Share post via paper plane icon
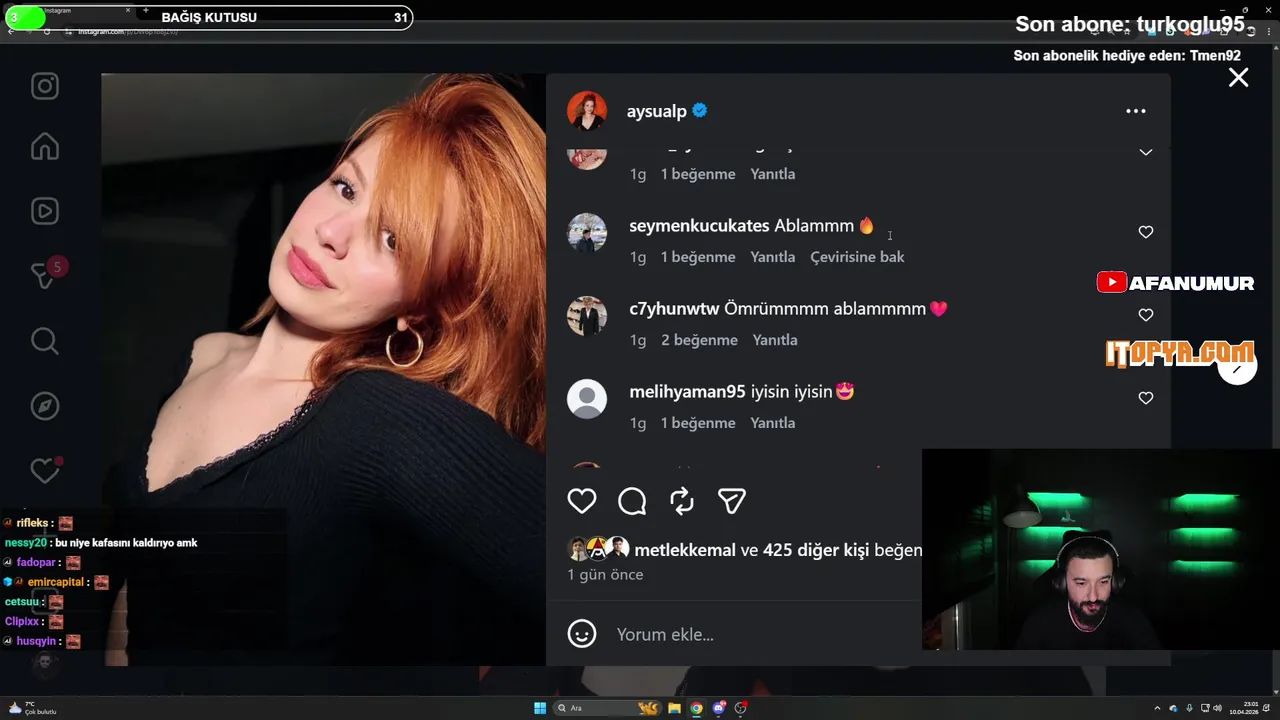 732,500
